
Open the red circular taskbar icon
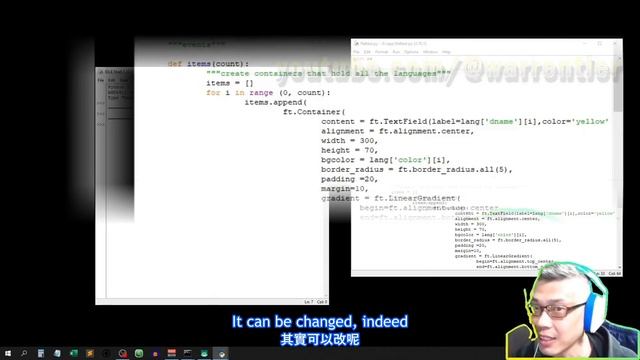122,353
